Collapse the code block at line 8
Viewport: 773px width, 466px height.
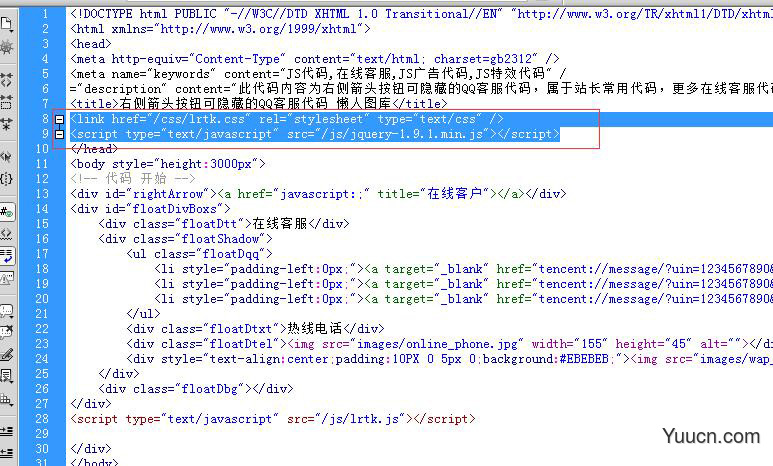pos(59,119)
